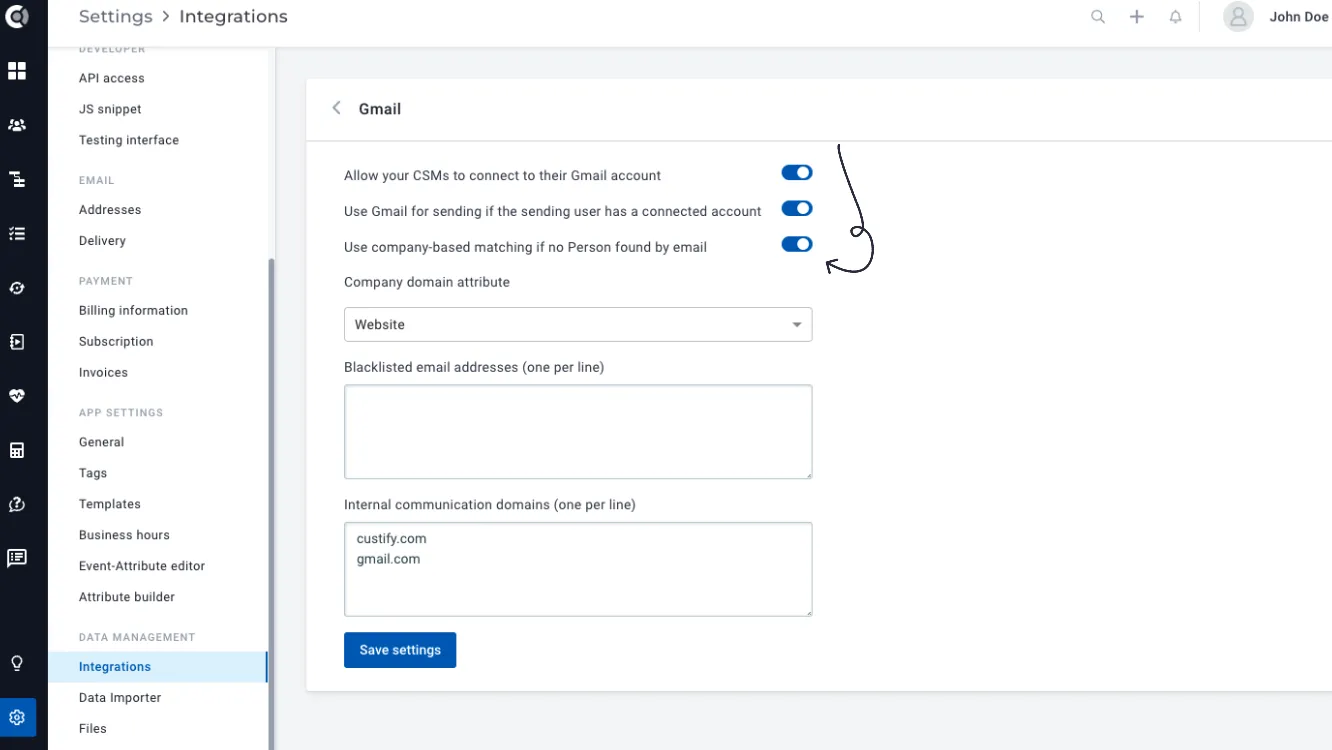
Task: Click the lightbulb icon in left rail
Action: point(17,663)
